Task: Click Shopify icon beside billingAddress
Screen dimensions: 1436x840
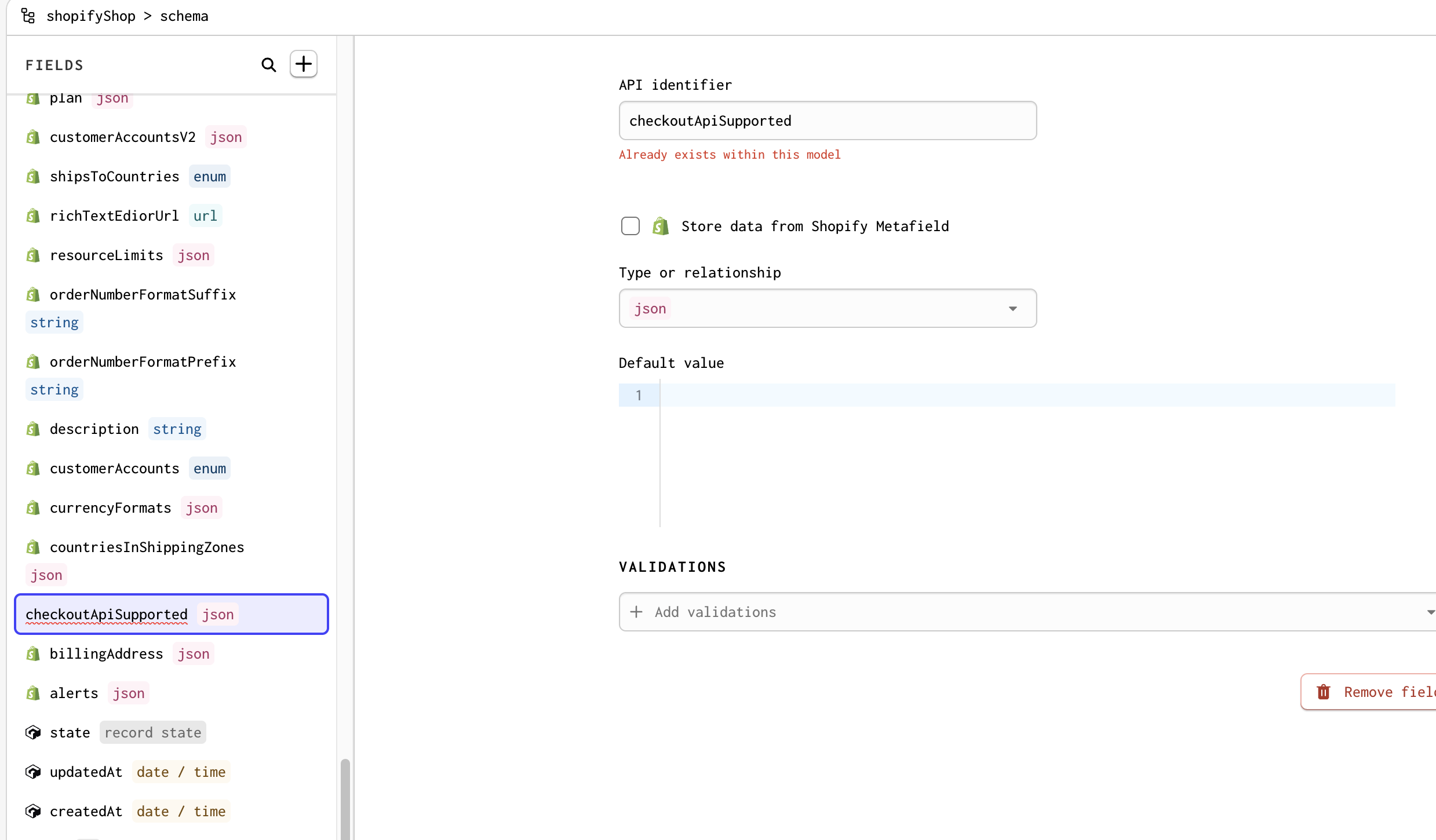Action: click(33, 654)
